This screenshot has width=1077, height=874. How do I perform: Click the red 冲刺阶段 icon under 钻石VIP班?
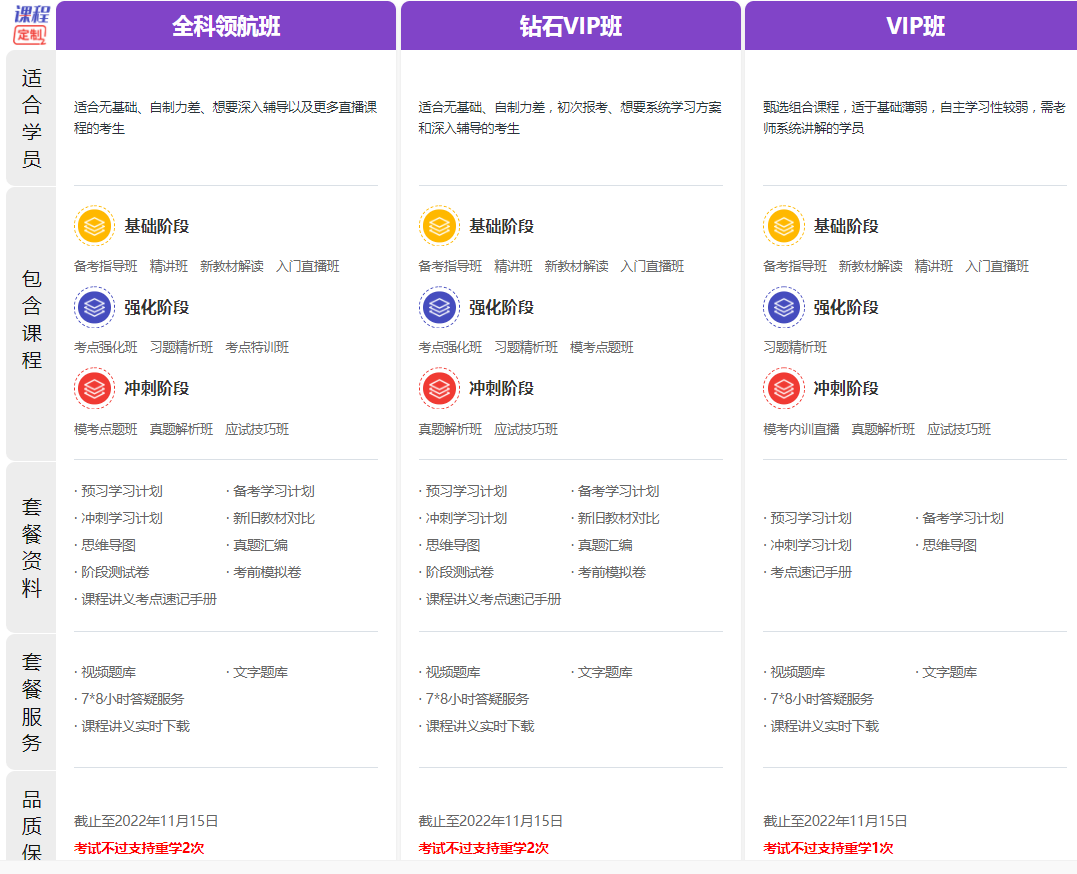click(439, 388)
